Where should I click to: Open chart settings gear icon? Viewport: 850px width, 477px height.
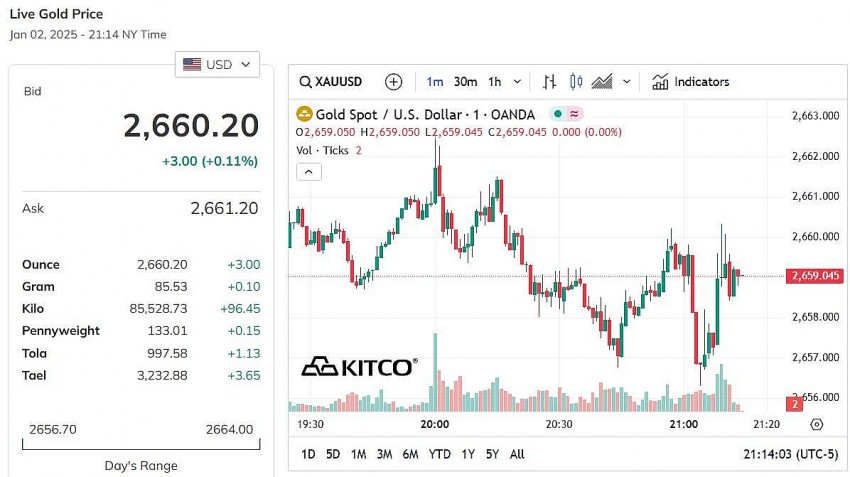click(816, 424)
